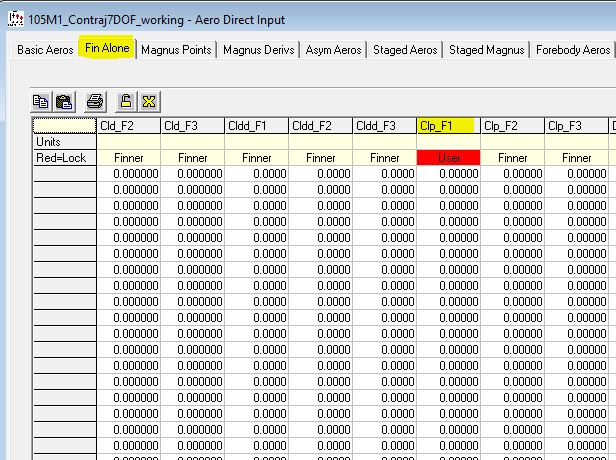
Task: Open the Staged Aeros tab
Action: click(405, 49)
